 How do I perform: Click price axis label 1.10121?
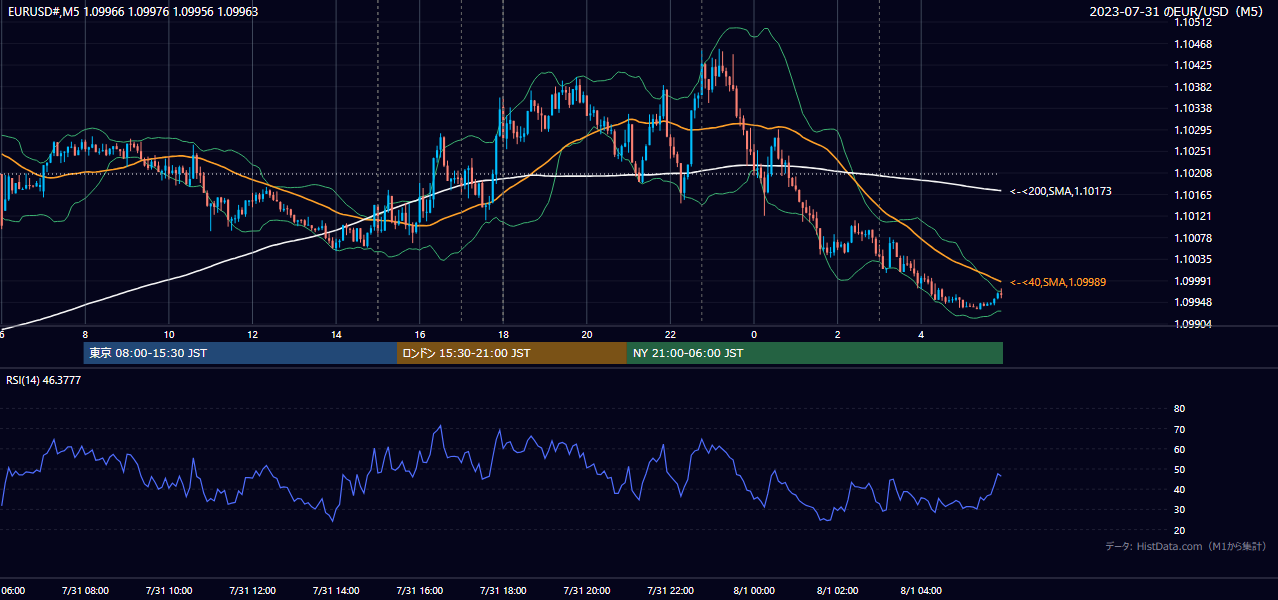[x=1193, y=217]
